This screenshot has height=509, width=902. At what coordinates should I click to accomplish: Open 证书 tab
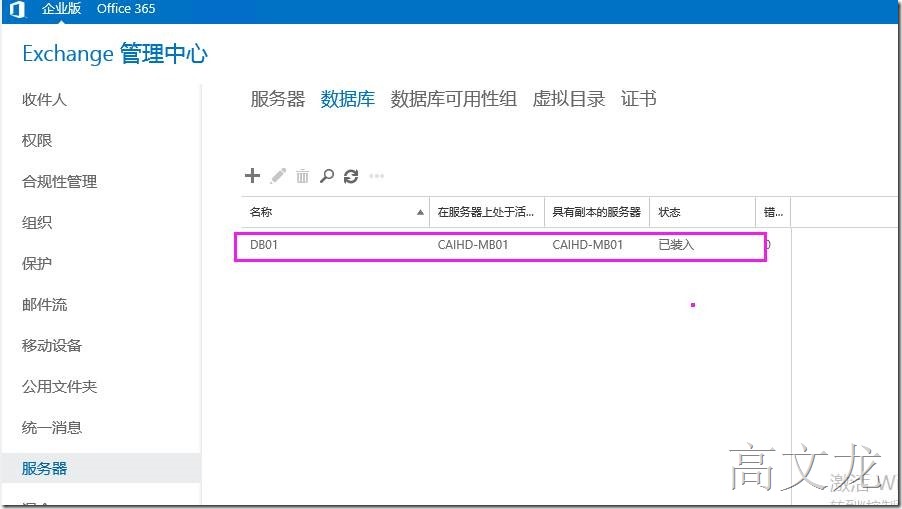point(639,99)
